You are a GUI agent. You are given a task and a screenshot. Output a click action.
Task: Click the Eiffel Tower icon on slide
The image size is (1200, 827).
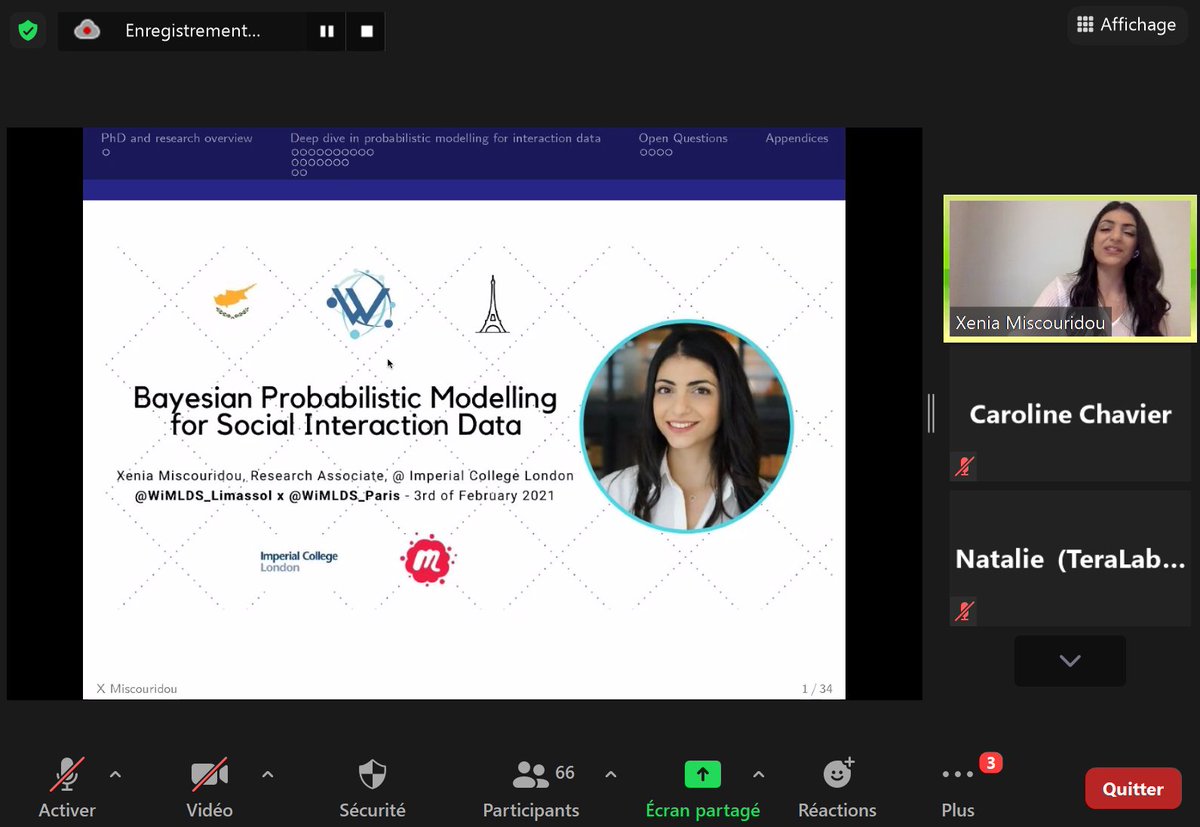coord(492,304)
